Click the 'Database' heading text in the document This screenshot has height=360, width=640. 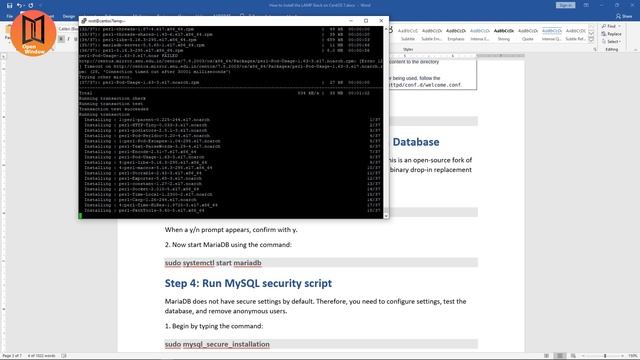[416, 142]
